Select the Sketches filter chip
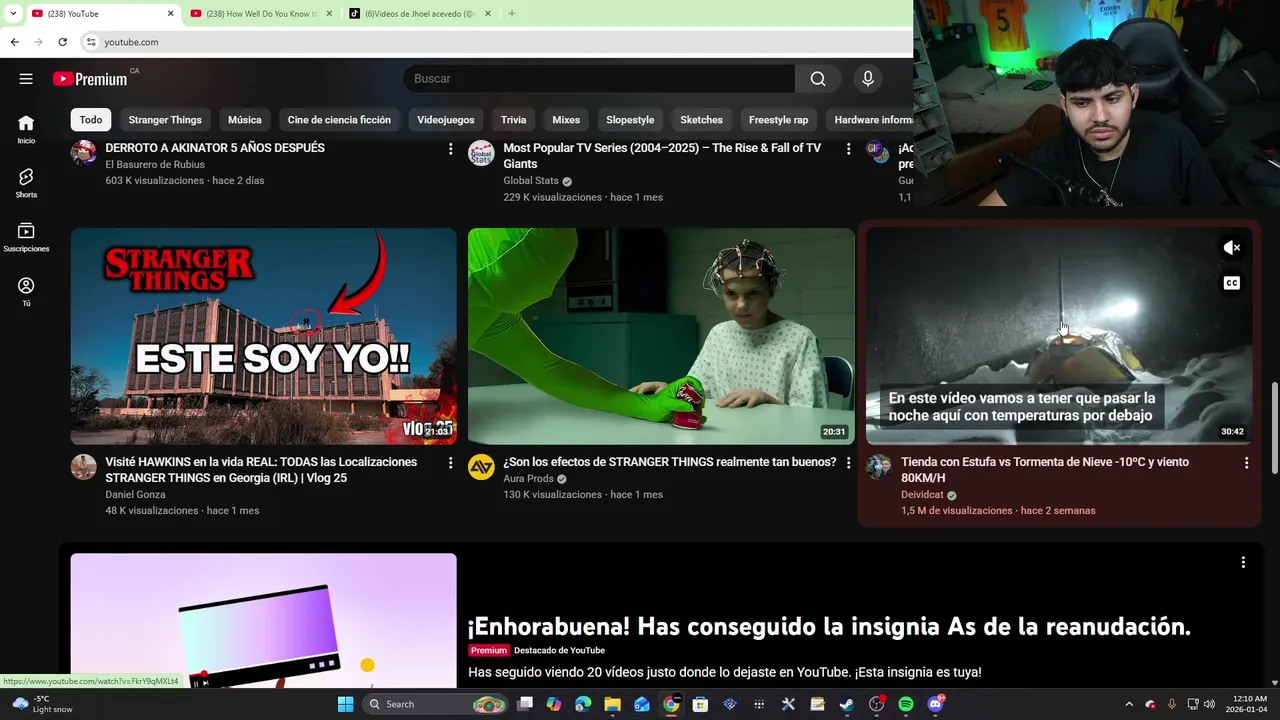The image size is (1280, 720). pos(701,120)
